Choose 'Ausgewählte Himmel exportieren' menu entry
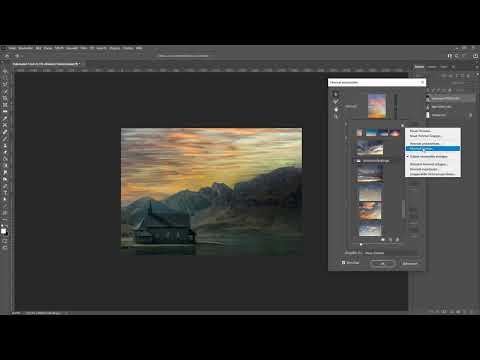Viewport: 480px width, 360px height. click(x=433, y=174)
